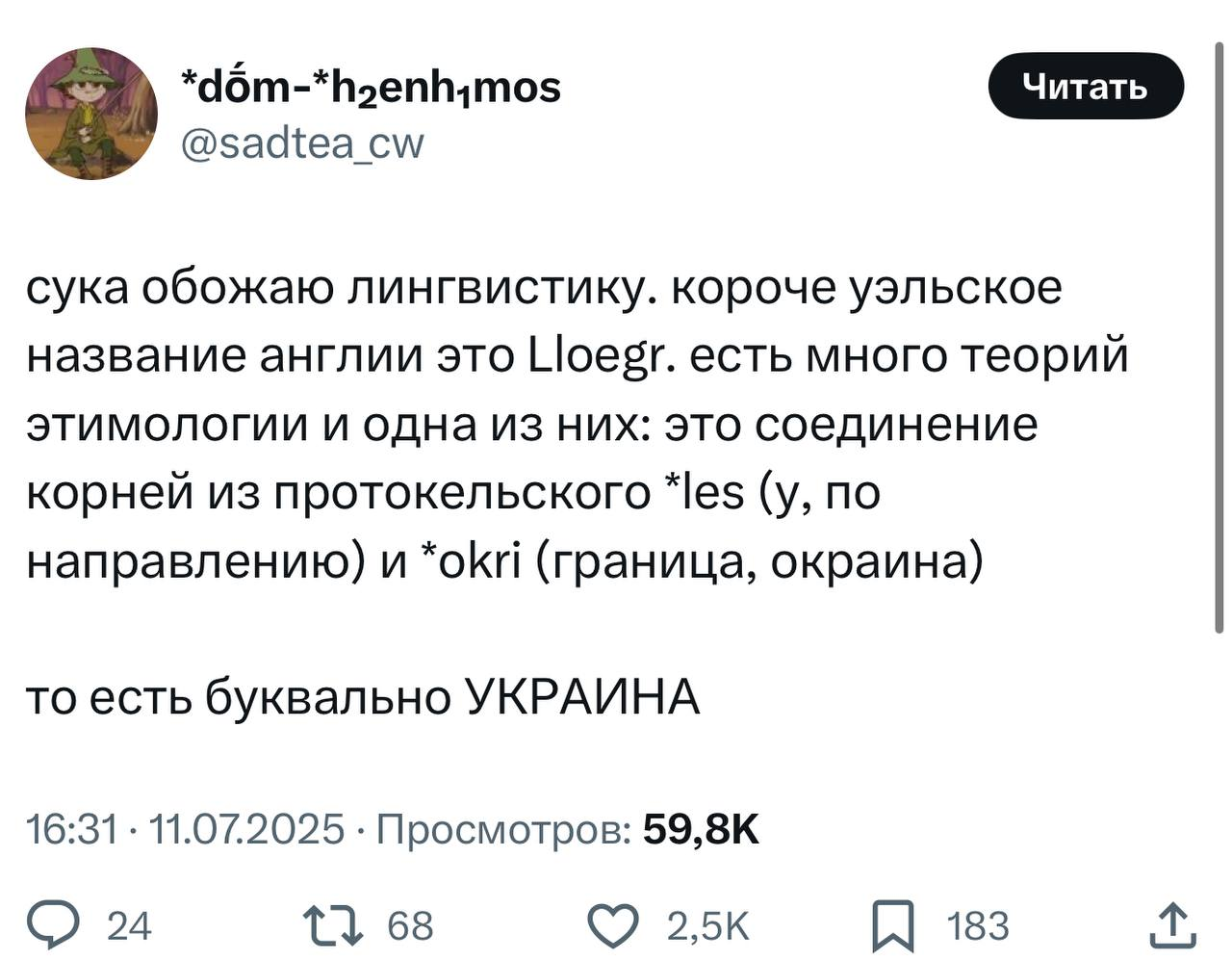Open the @sadtea_cw handle link
This screenshot has height=961, width=1232.
301,143
